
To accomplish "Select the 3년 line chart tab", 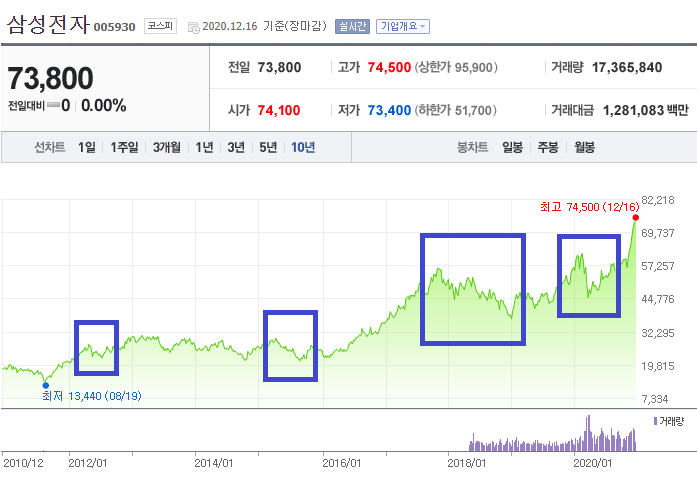I will click(x=236, y=147).
